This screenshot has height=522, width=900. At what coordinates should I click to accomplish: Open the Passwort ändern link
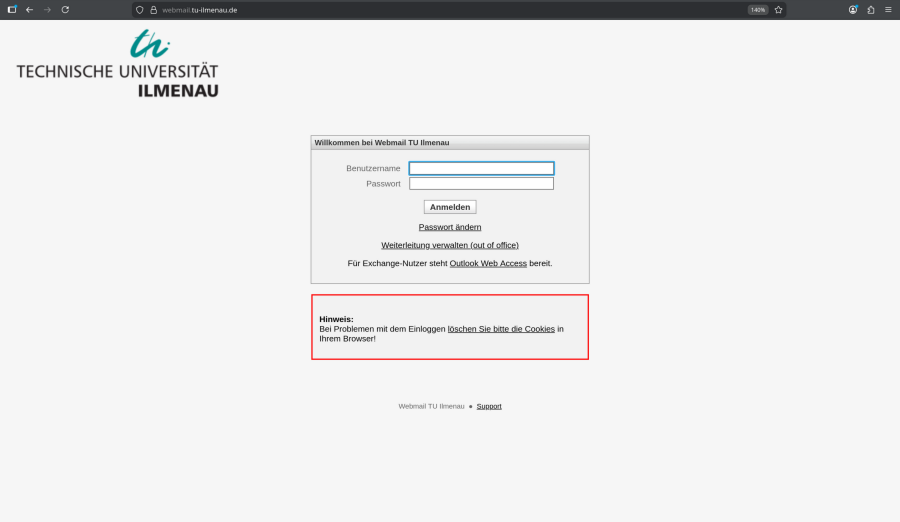pyautogui.click(x=450, y=227)
